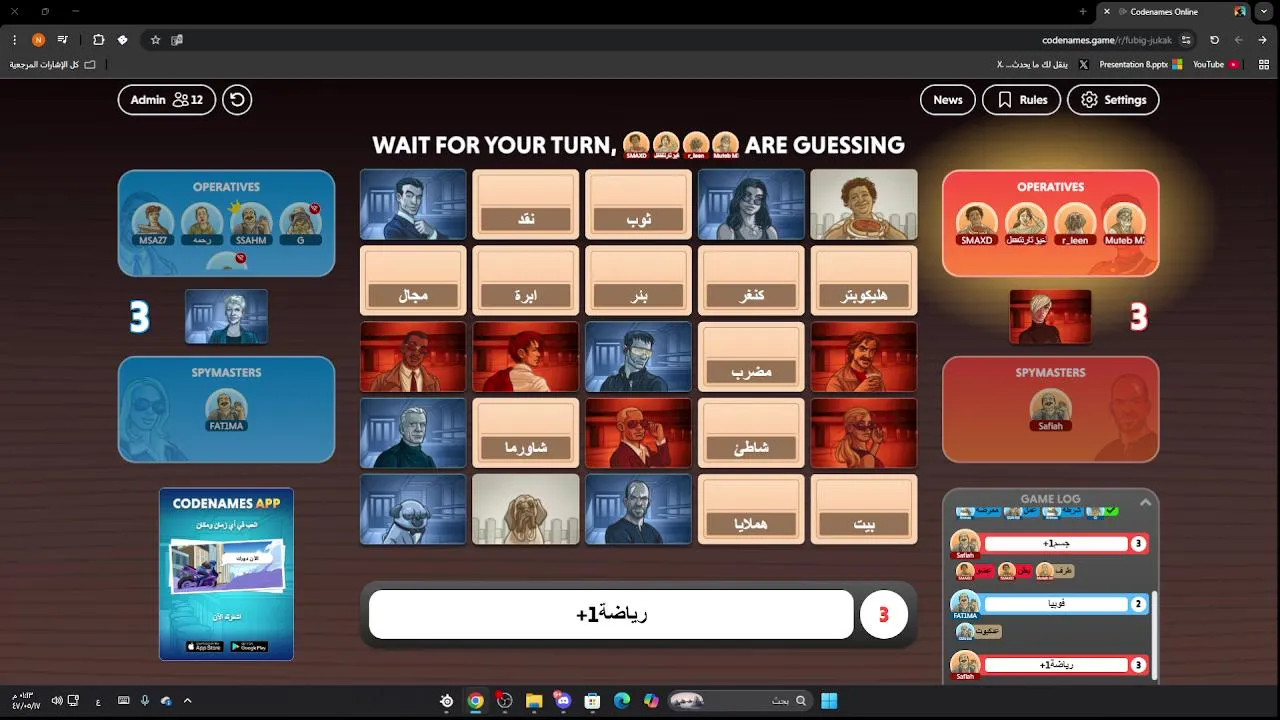The image size is (1280, 720).
Task: Click the reset game circular arrow icon
Action: (237, 100)
